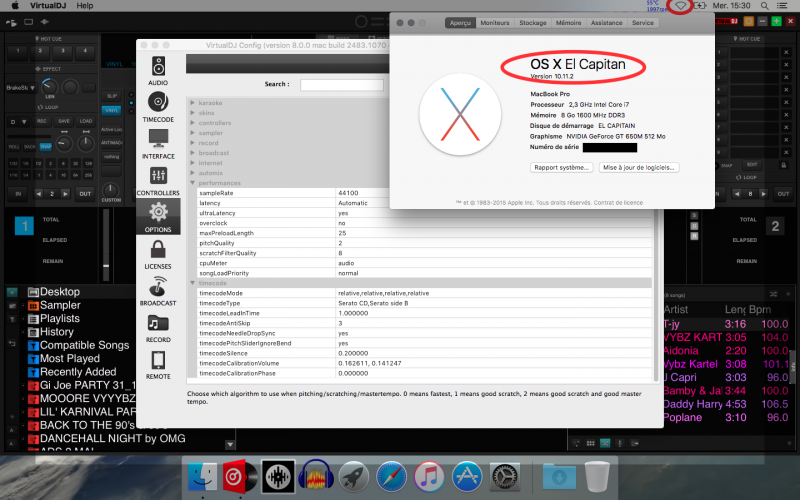Open the Timecode settings section
800x500 pixels.
pyautogui.click(x=158, y=108)
